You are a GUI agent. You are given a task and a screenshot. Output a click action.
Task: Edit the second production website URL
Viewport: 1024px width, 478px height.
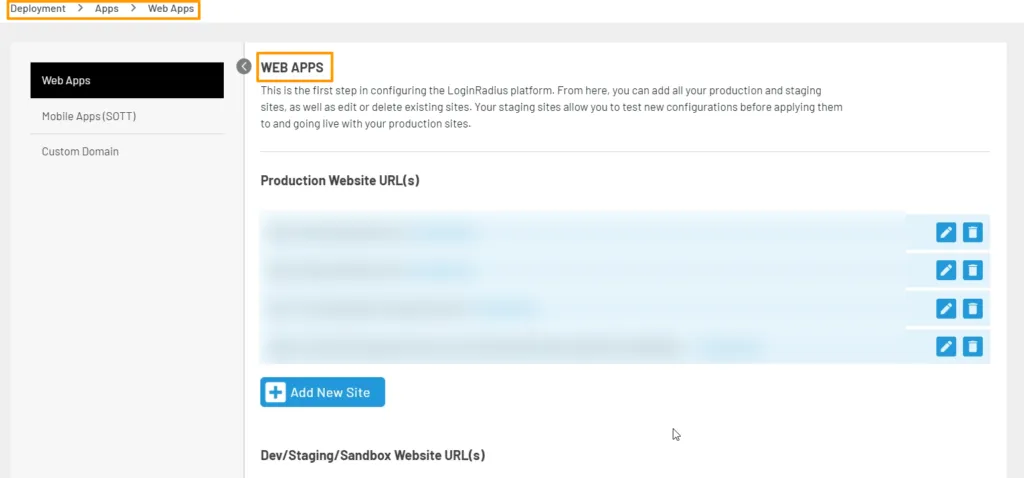point(946,270)
